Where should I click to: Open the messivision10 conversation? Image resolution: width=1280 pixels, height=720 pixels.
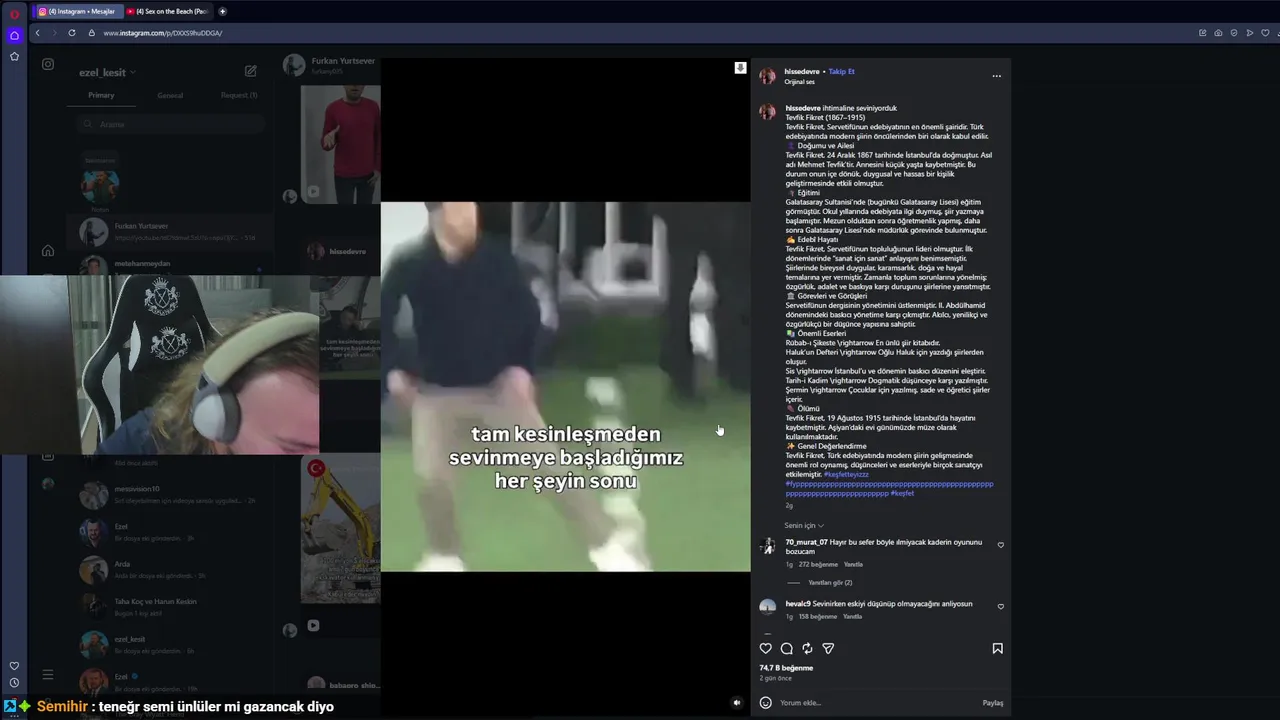[x=170, y=494]
